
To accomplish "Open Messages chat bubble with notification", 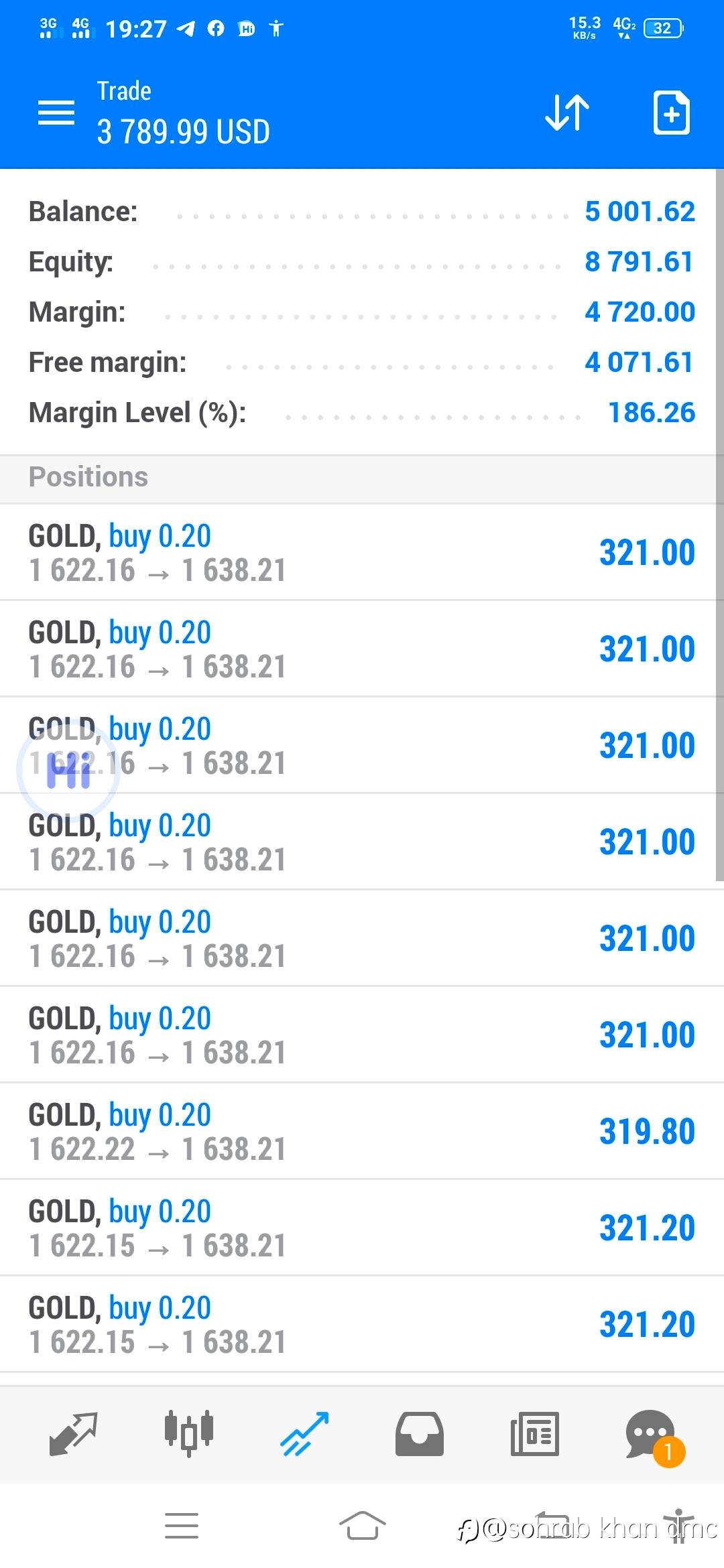I will [x=650, y=1433].
